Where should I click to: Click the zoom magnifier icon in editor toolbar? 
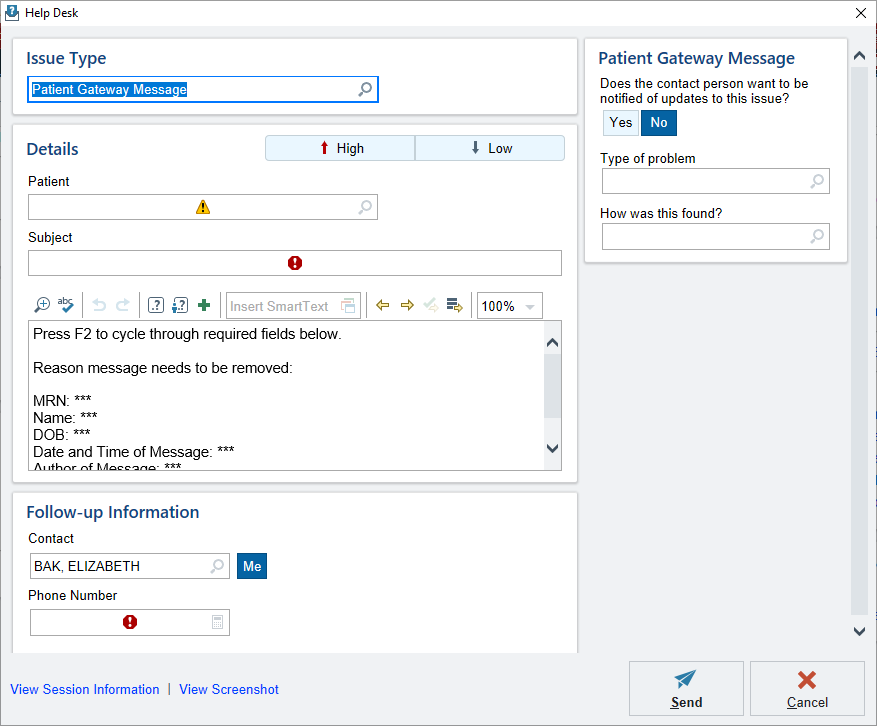click(42, 306)
